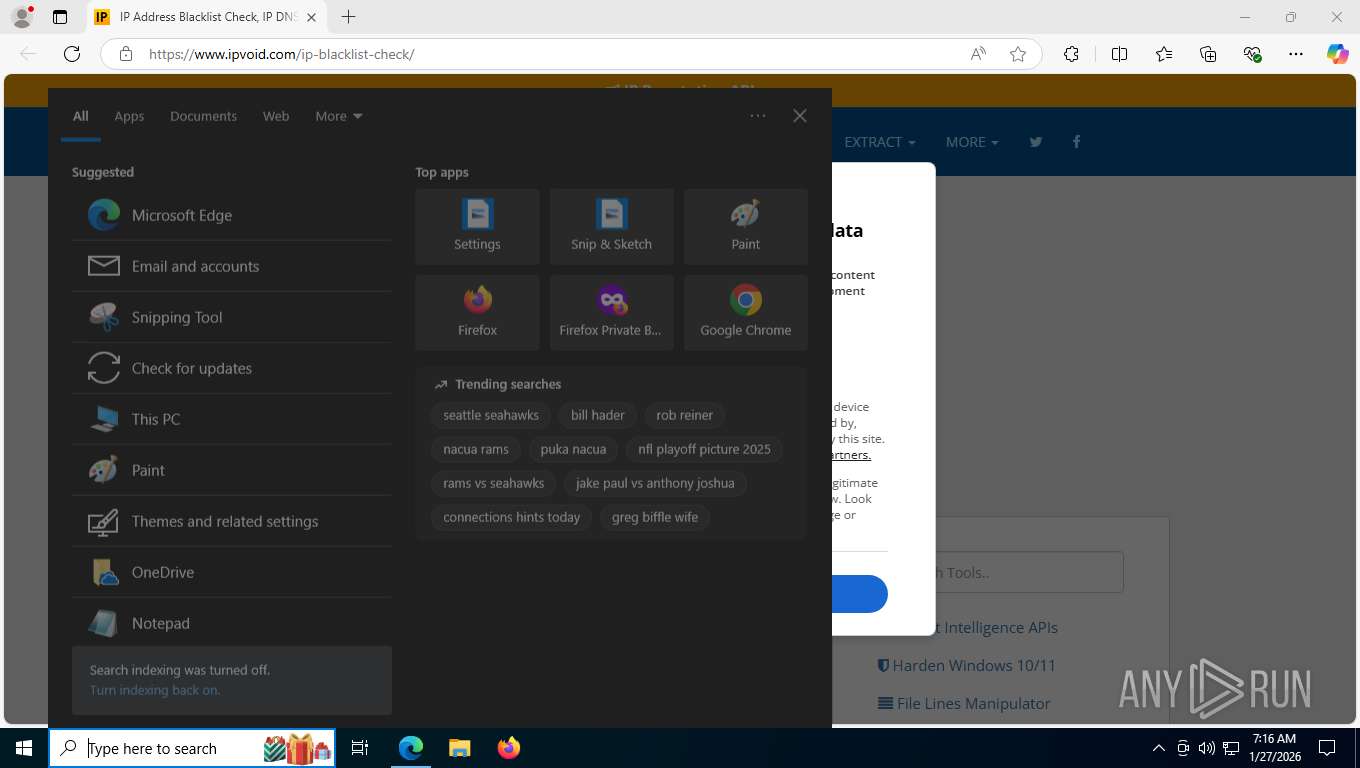Open Task View on taskbar
The image size is (1360, 768).
point(361,748)
